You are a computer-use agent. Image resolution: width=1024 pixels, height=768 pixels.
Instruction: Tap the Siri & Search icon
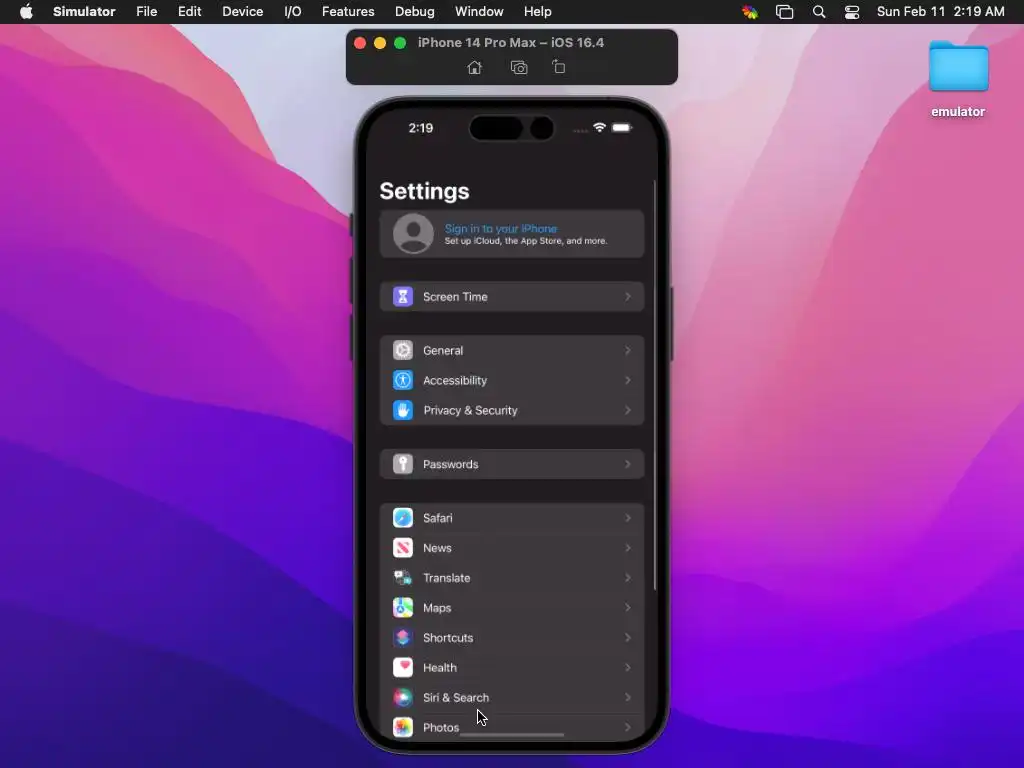point(403,697)
